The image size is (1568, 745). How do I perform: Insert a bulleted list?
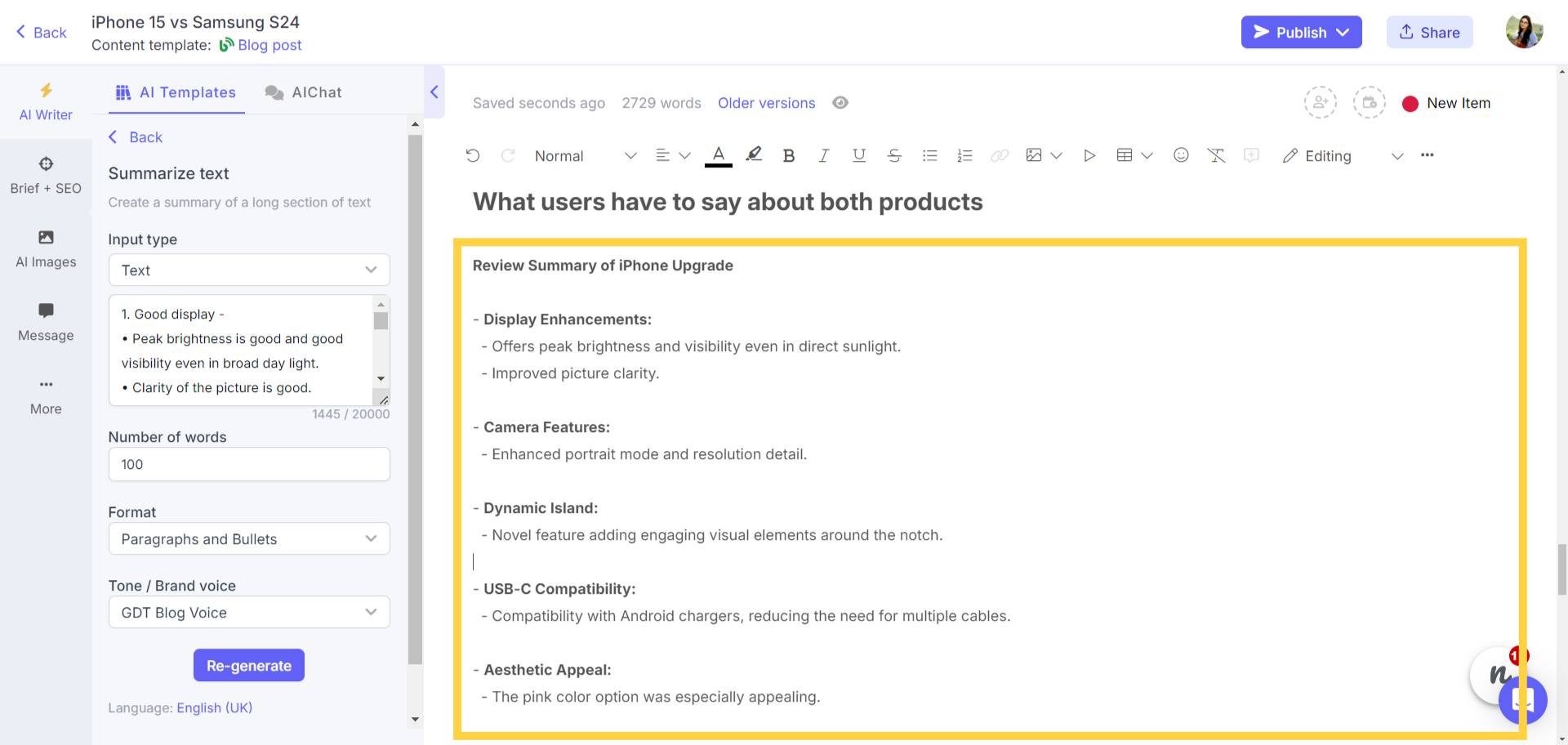929,155
